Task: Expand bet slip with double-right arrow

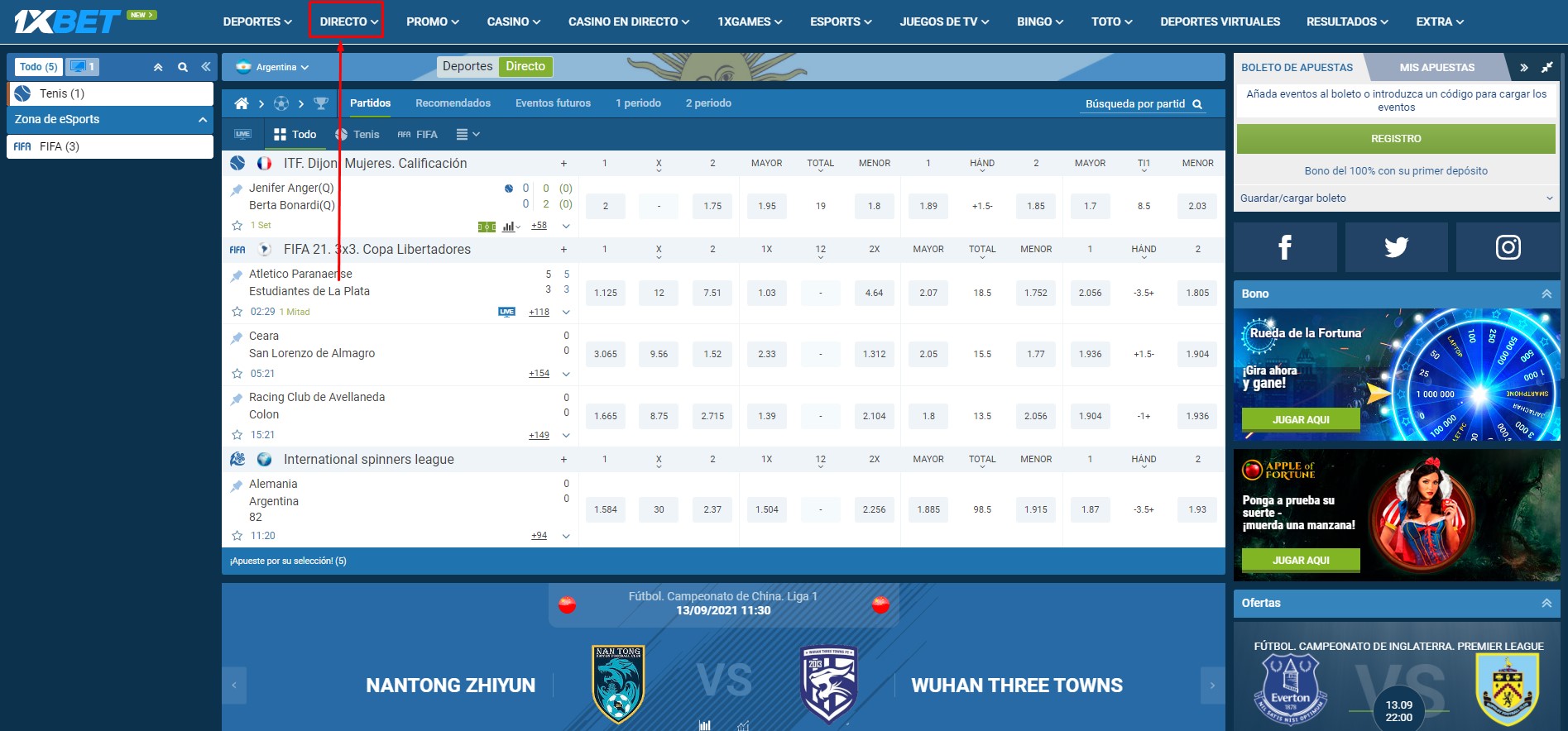Action: [1523, 68]
